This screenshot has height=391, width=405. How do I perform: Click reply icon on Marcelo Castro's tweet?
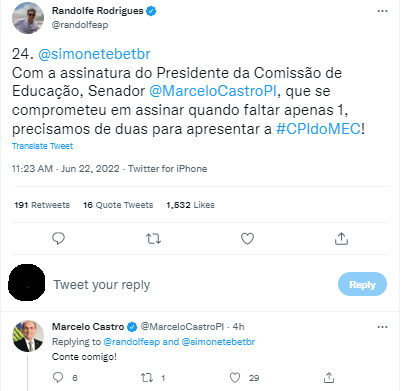[x=58, y=377]
